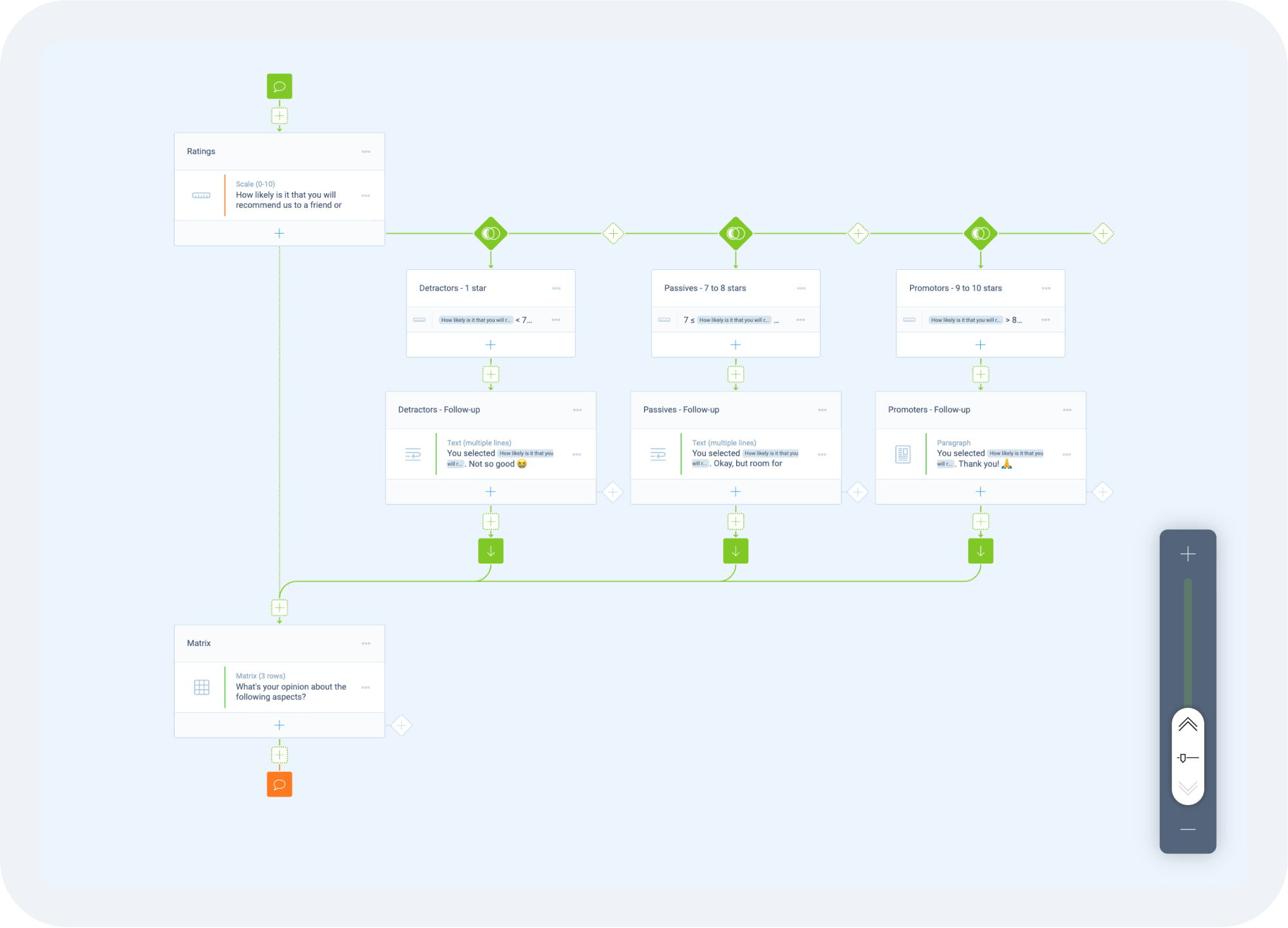Click the jump arrow icon below Passives Follow-up
Image resolution: width=1288 pixels, height=928 pixels.
pyautogui.click(x=735, y=551)
